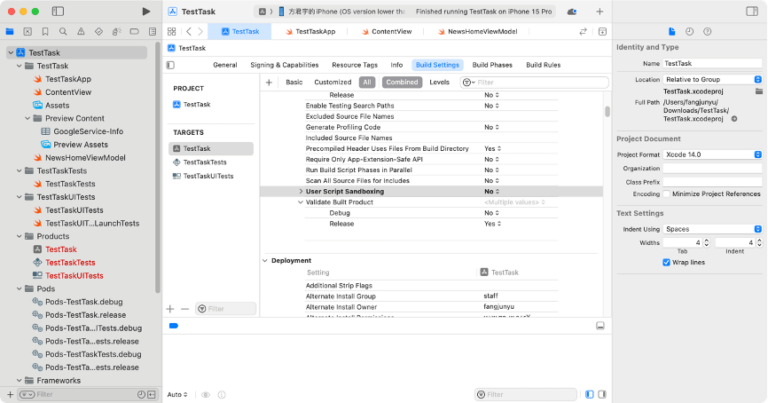Reveal project Full Path folder icon
The width and height of the screenshot is (768, 403).
[734, 118]
